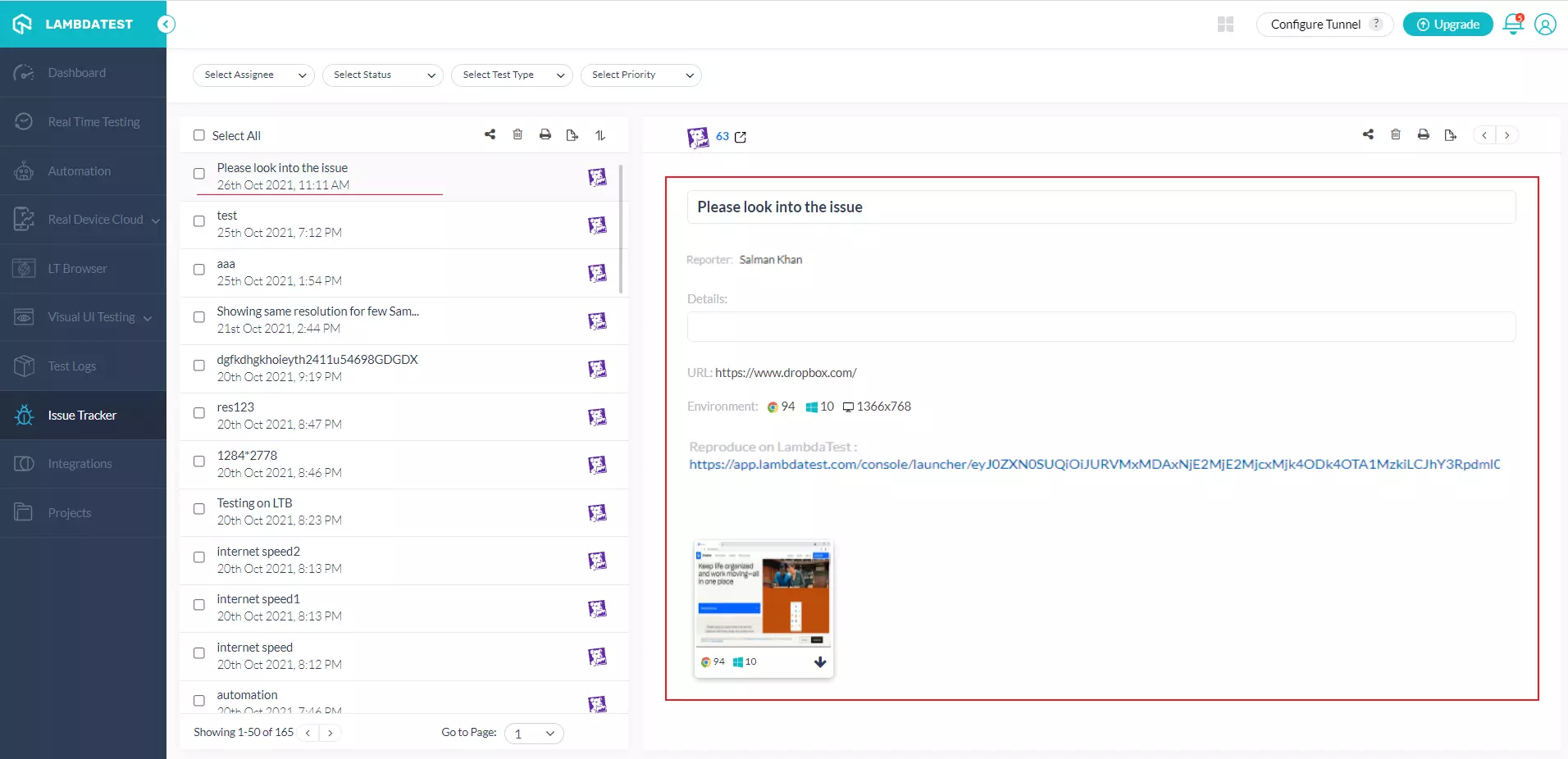
Task: Click the sort arrows icon in list toolbar
Action: click(600, 135)
